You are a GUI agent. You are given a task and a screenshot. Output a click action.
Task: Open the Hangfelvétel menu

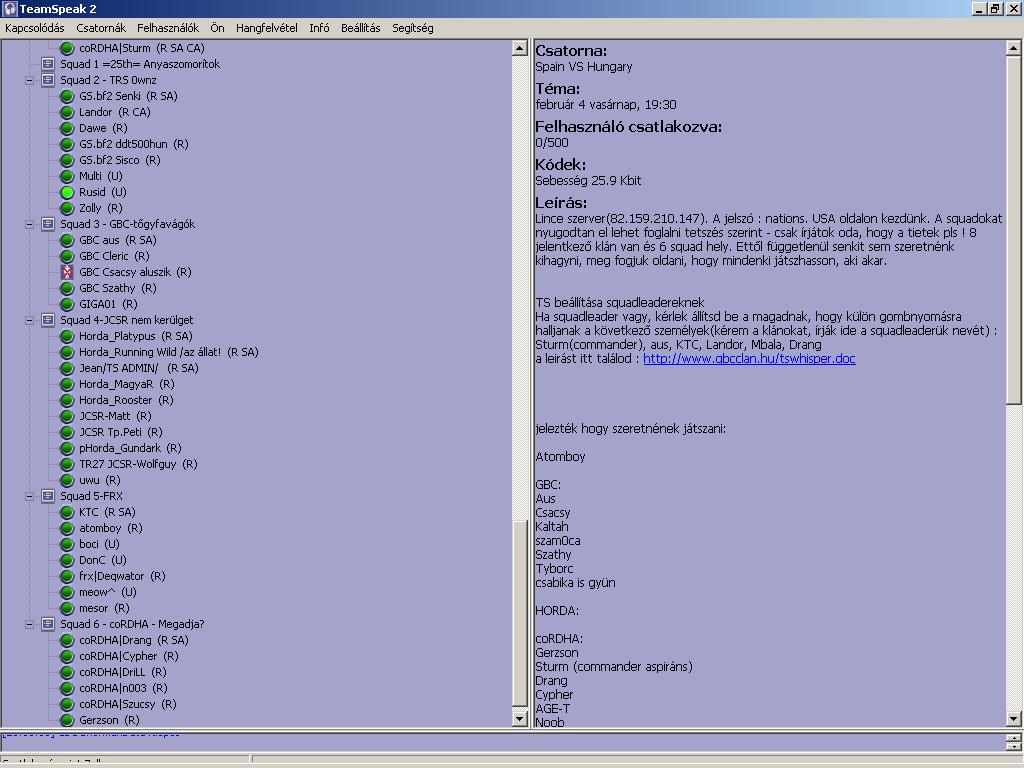tap(266, 28)
